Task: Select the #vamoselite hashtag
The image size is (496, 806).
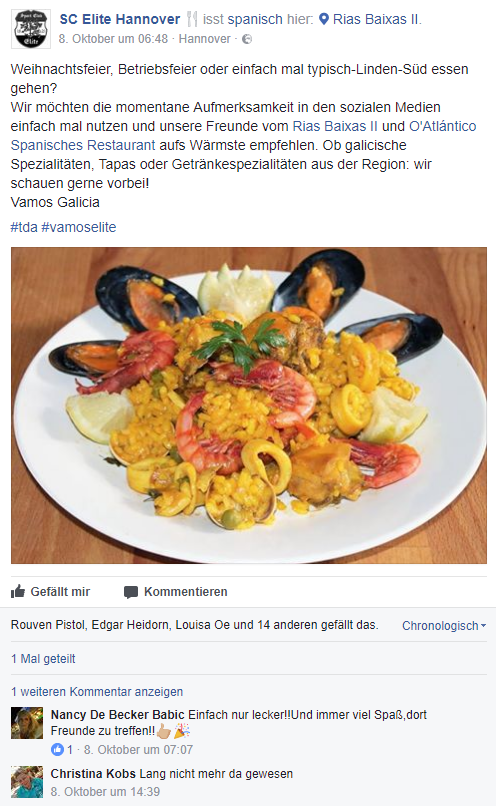Action: pos(79,227)
